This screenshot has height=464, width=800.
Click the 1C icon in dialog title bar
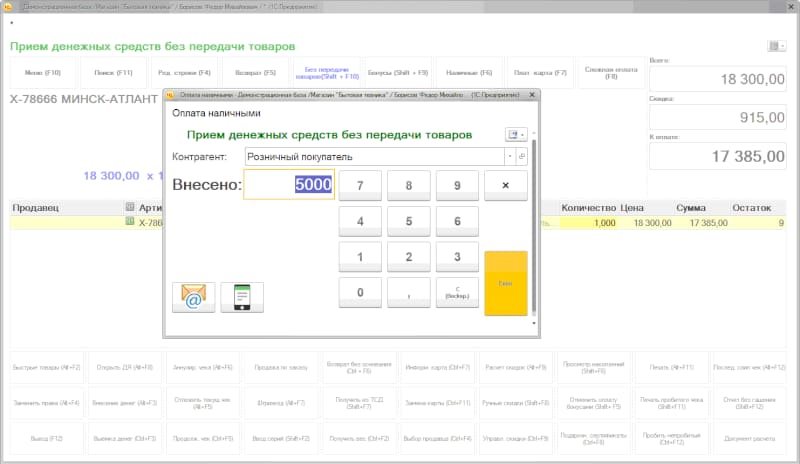pos(171,95)
